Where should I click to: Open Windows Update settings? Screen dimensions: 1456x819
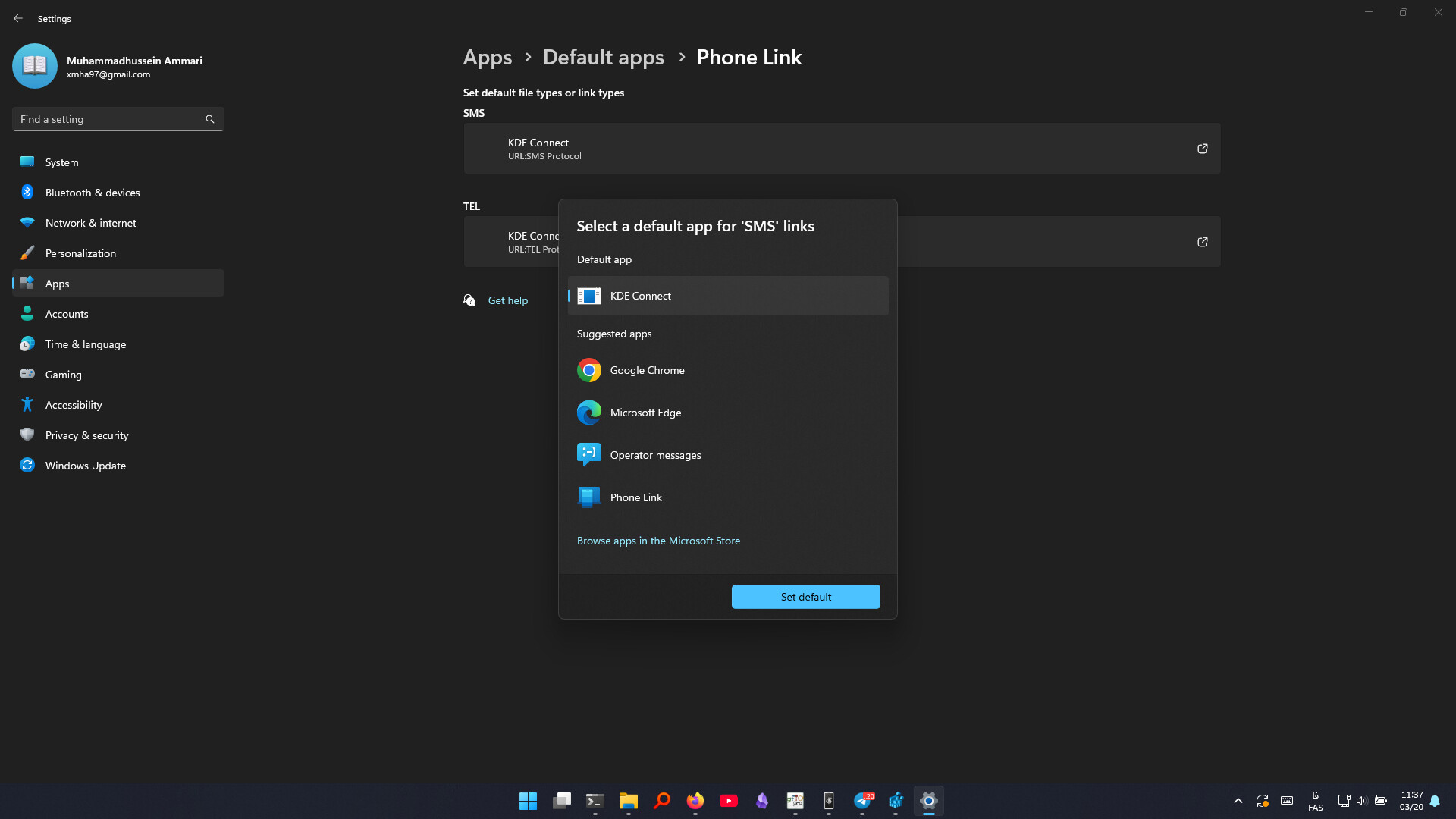point(118,466)
